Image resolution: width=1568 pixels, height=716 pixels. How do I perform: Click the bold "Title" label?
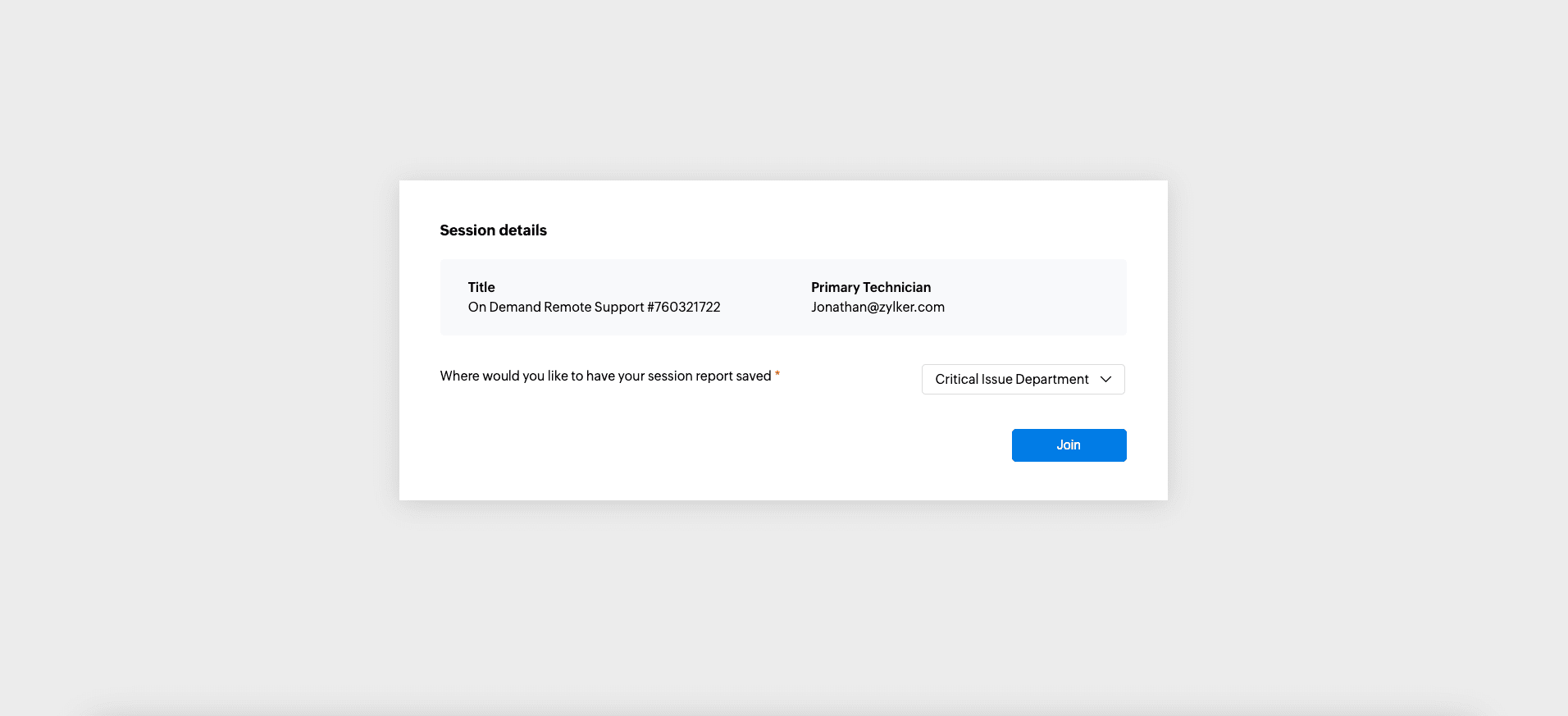pyautogui.click(x=481, y=287)
